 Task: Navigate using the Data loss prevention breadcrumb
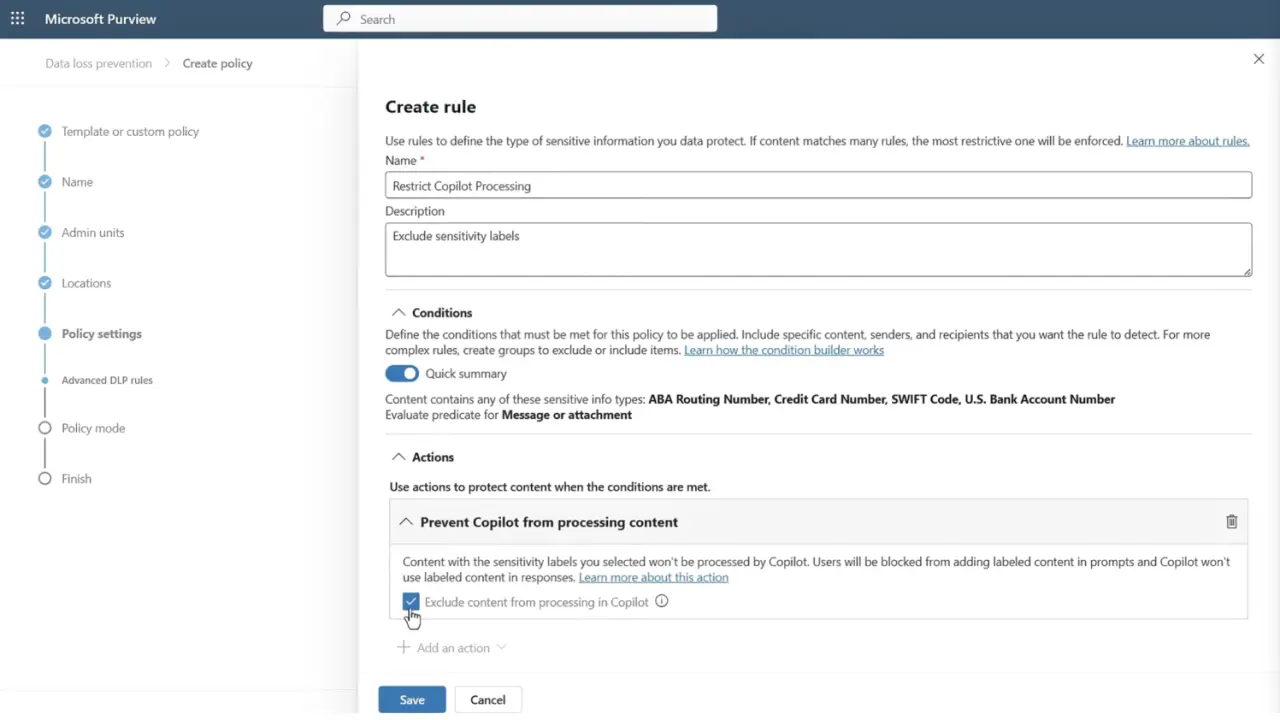tap(97, 63)
